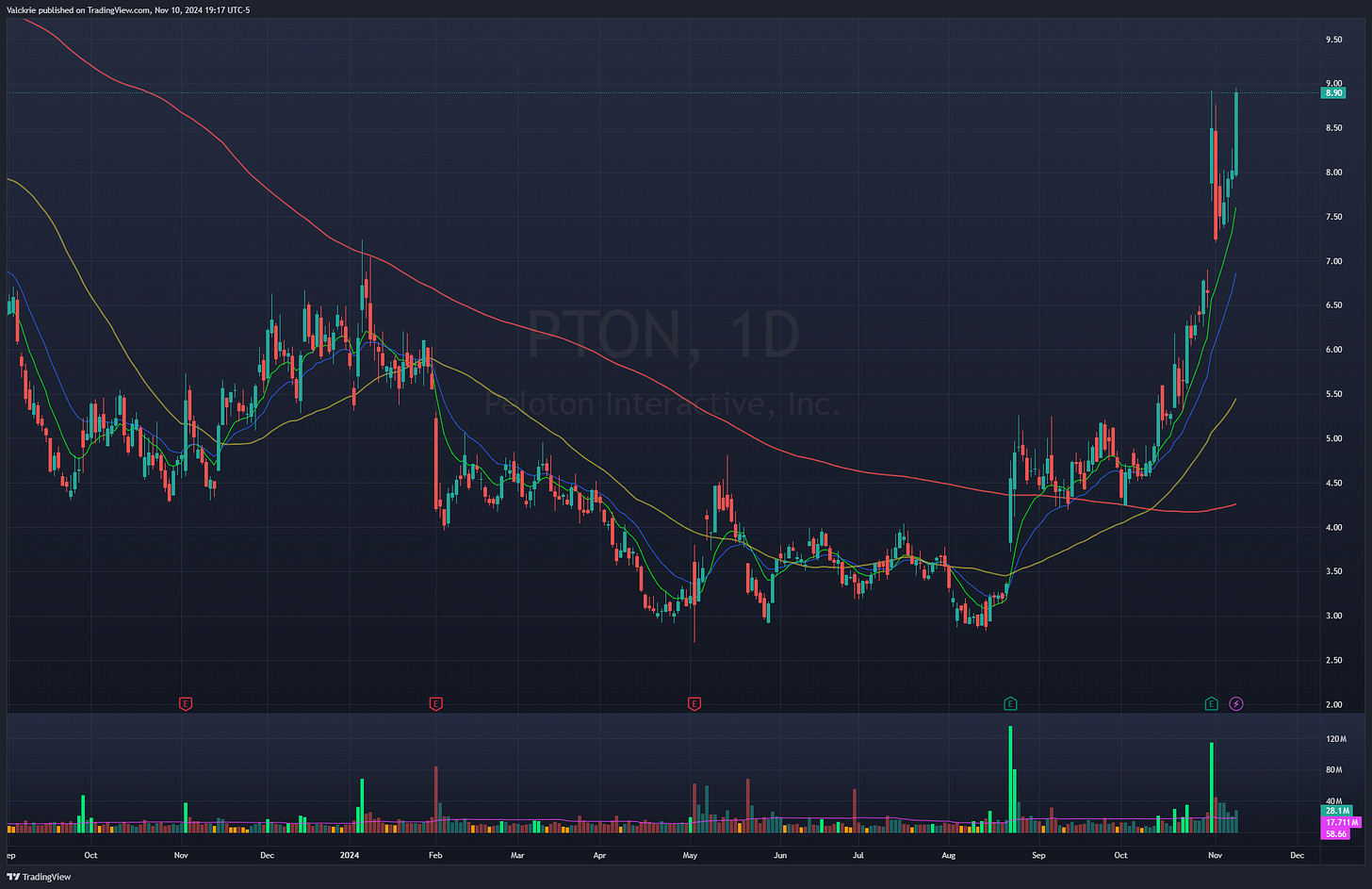This screenshot has height=889, width=1372.
Task: Open the red earnings marker above May
Action: click(x=694, y=703)
